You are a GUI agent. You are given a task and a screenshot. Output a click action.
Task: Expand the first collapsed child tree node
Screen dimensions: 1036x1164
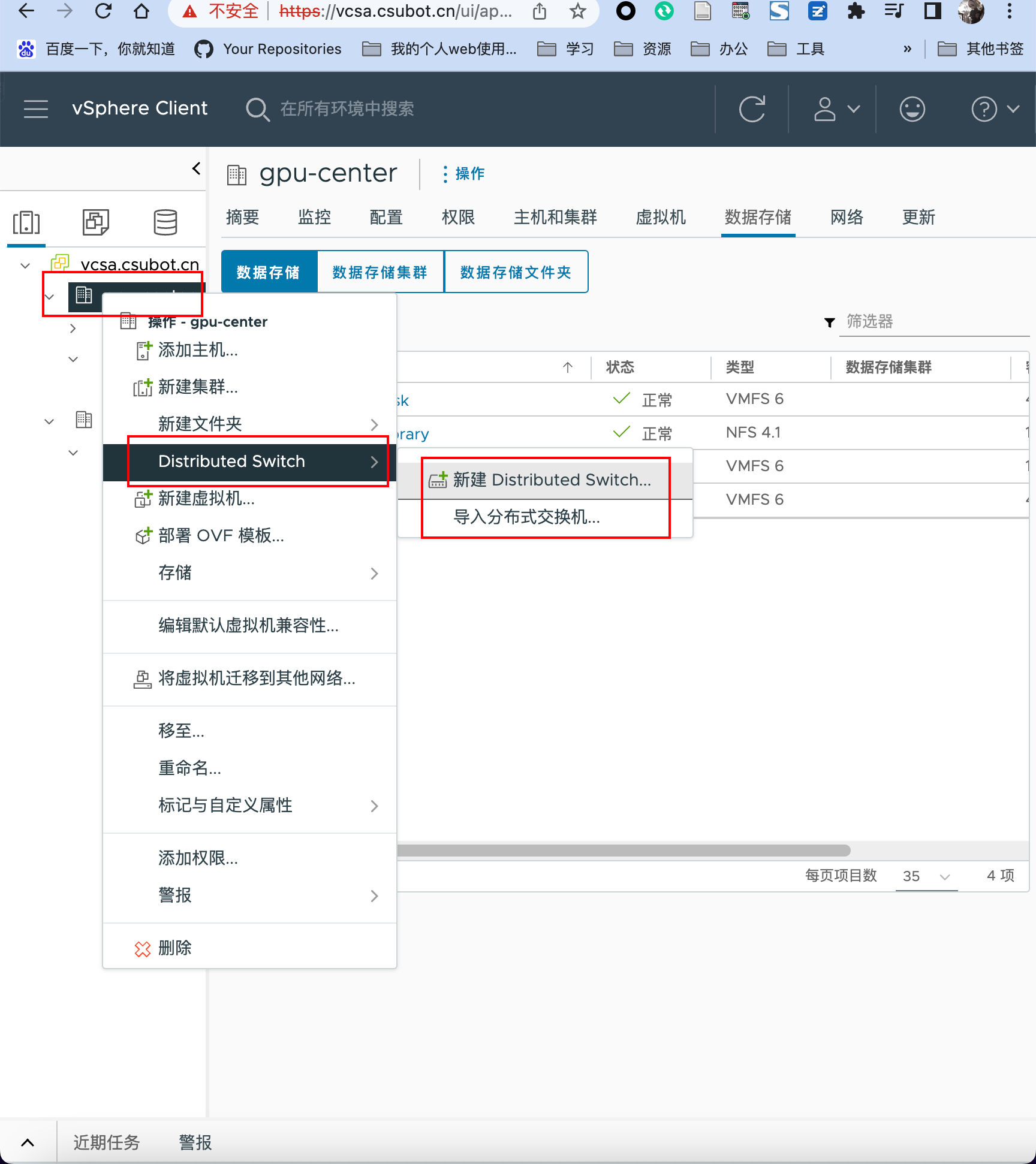click(73, 328)
